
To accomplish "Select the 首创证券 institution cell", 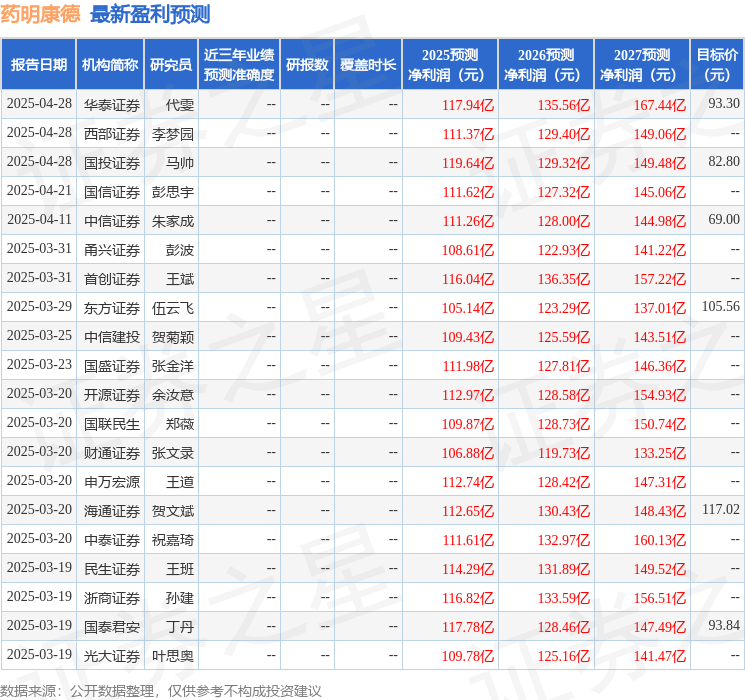I will pyautogui.click(x=112, y=279).
